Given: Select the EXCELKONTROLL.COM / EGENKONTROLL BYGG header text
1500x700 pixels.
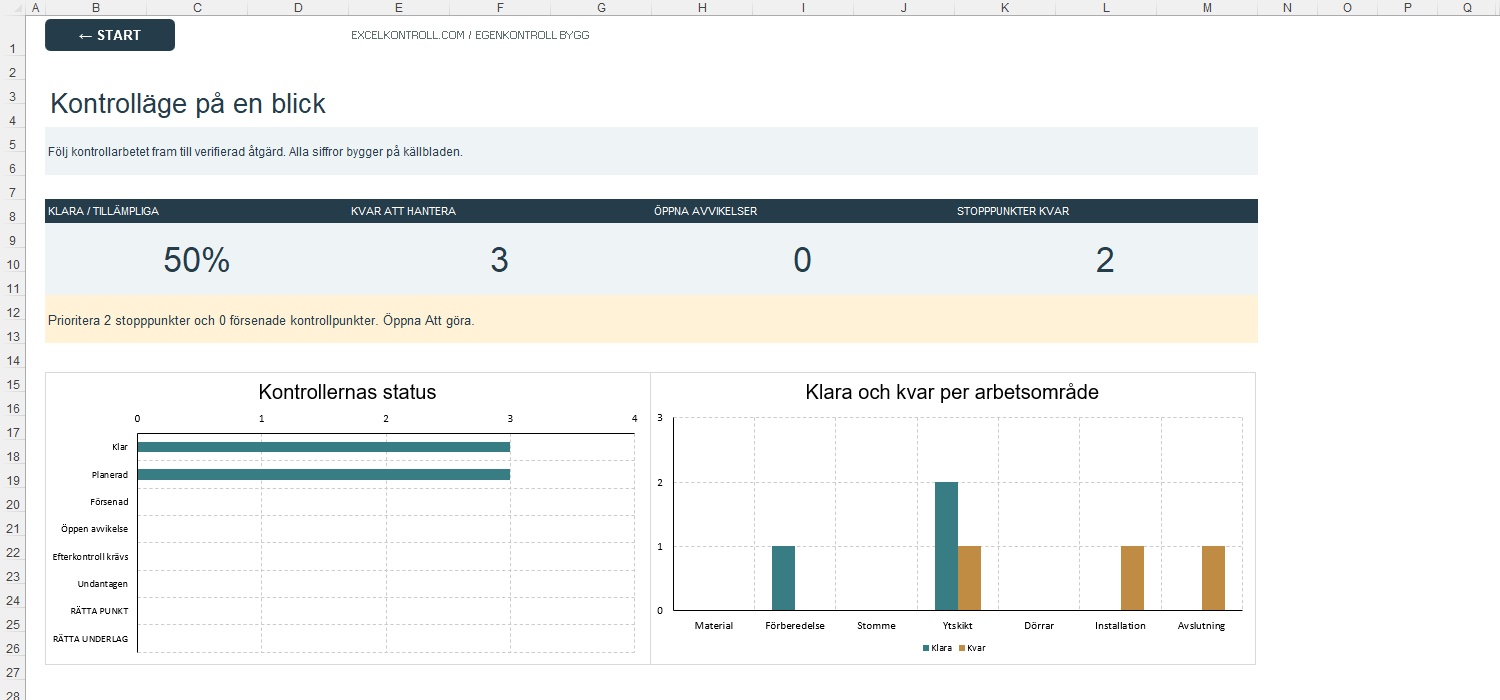Looking at the screenshot, I should pos(470,35).
